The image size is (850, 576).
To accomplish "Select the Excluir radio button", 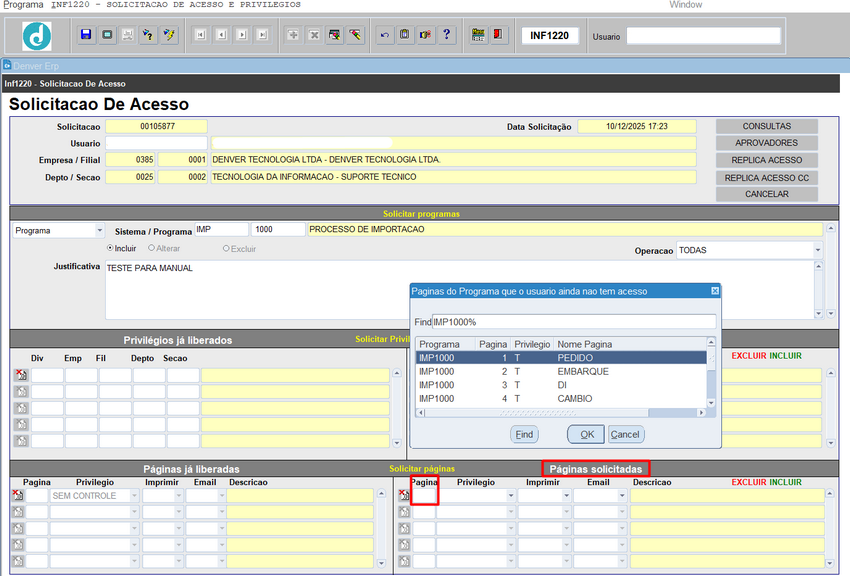I will click(226, 248).
